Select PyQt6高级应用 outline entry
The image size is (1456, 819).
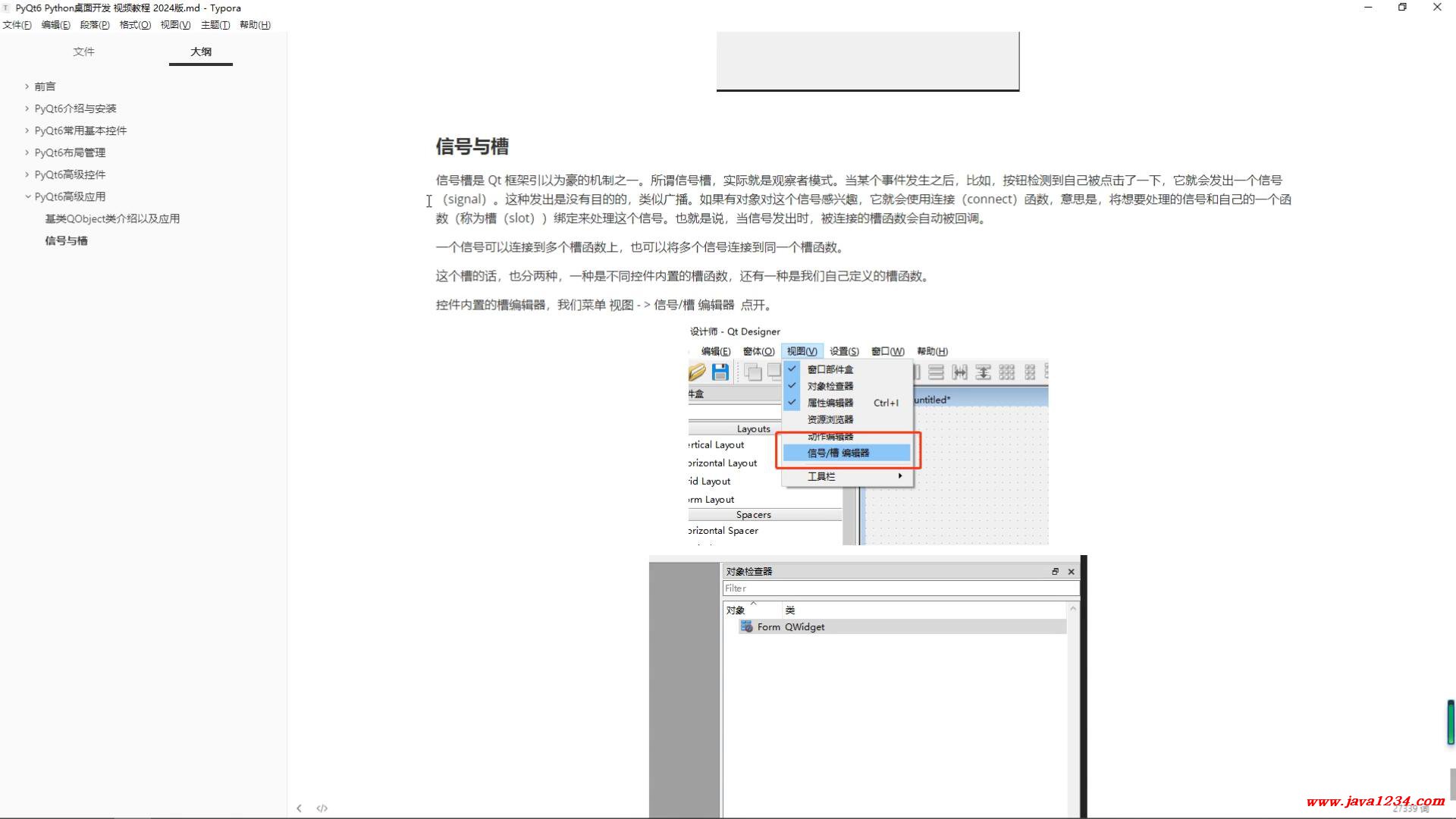70,196
